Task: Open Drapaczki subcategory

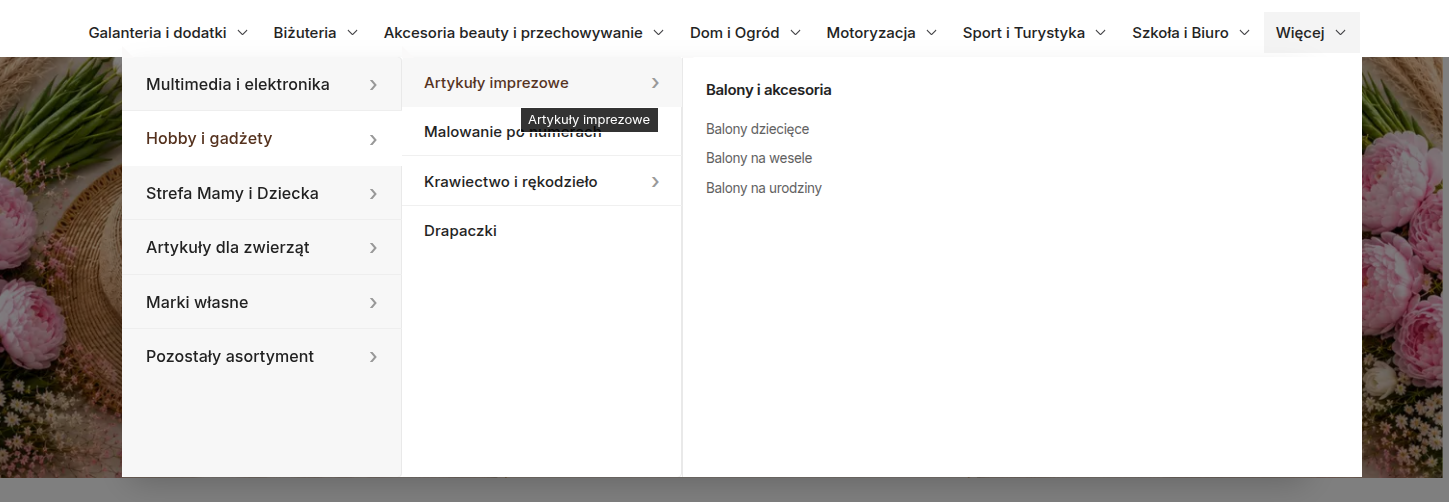Action: (x=542, y=231)
